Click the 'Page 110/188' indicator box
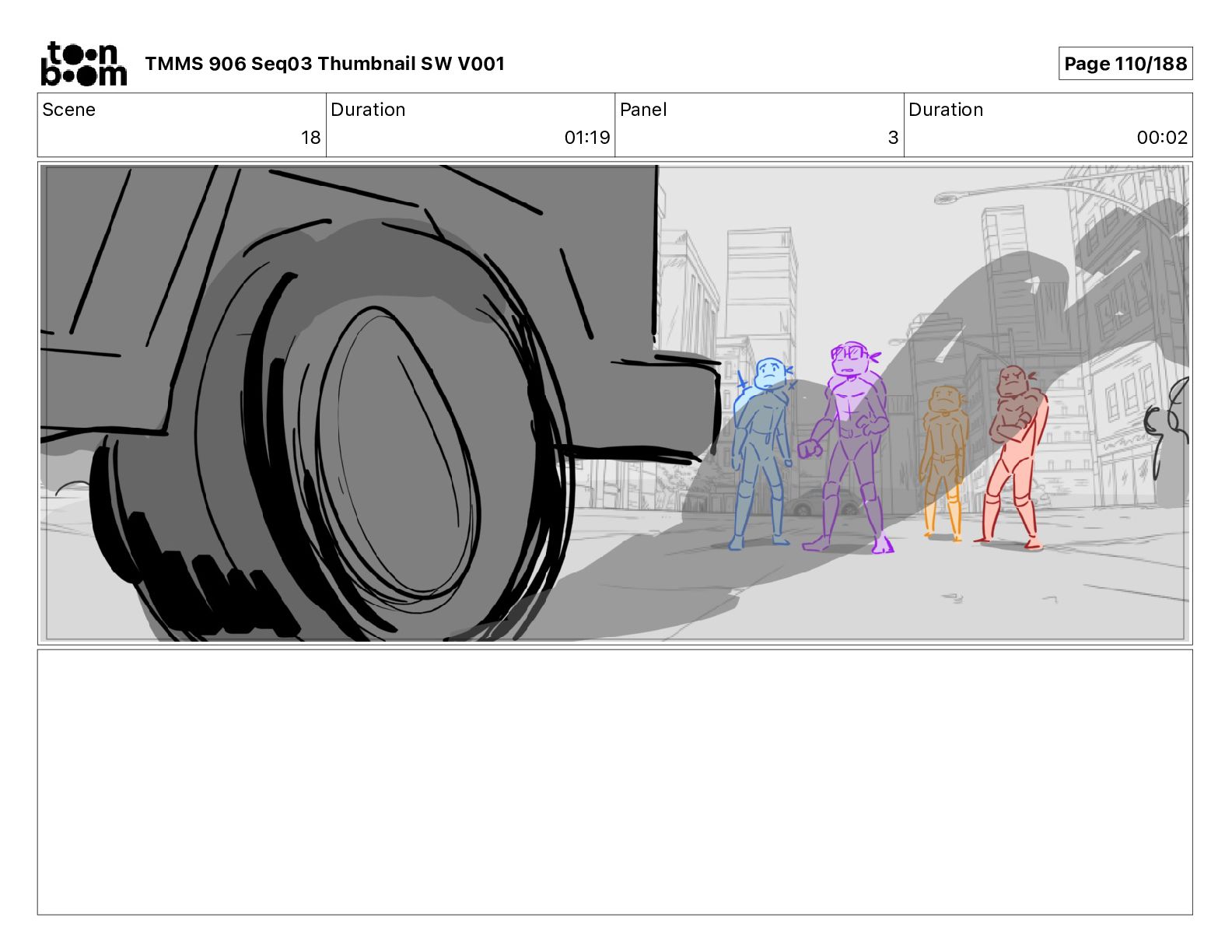Screen dimensions: 1232x952 click(x=1125, y=64)
